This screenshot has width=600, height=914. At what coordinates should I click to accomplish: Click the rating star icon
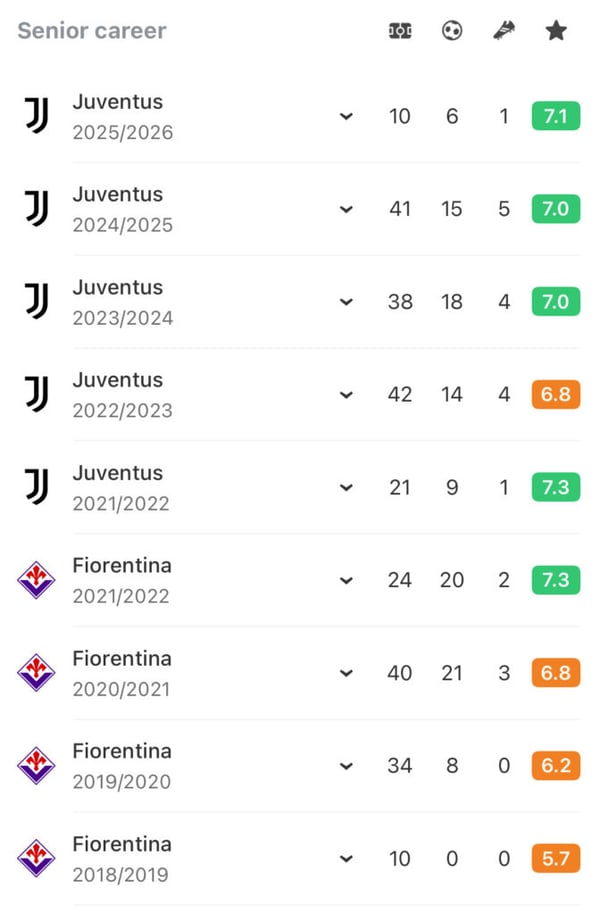(556, 31)
